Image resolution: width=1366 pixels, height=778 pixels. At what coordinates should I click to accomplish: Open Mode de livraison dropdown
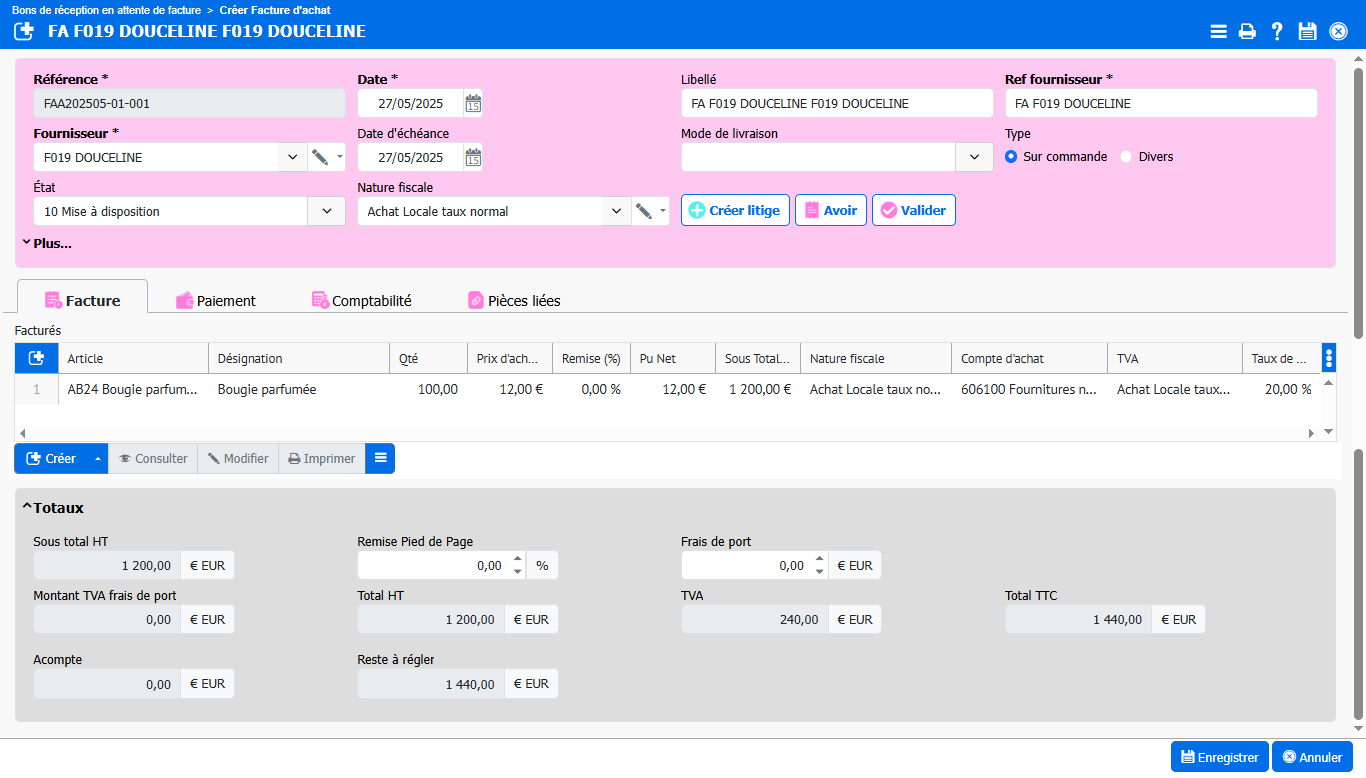tap(974, 157)
